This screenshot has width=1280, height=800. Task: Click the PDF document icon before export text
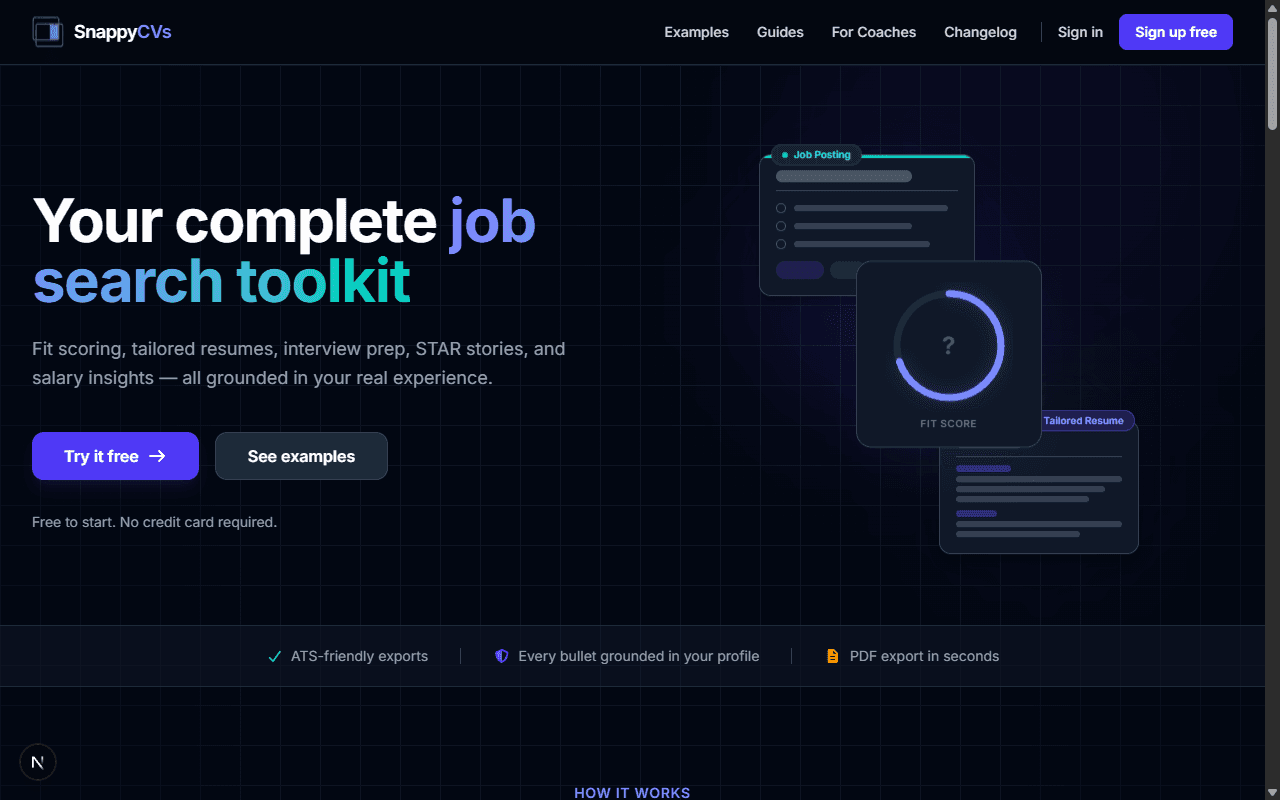coord(833,656)
